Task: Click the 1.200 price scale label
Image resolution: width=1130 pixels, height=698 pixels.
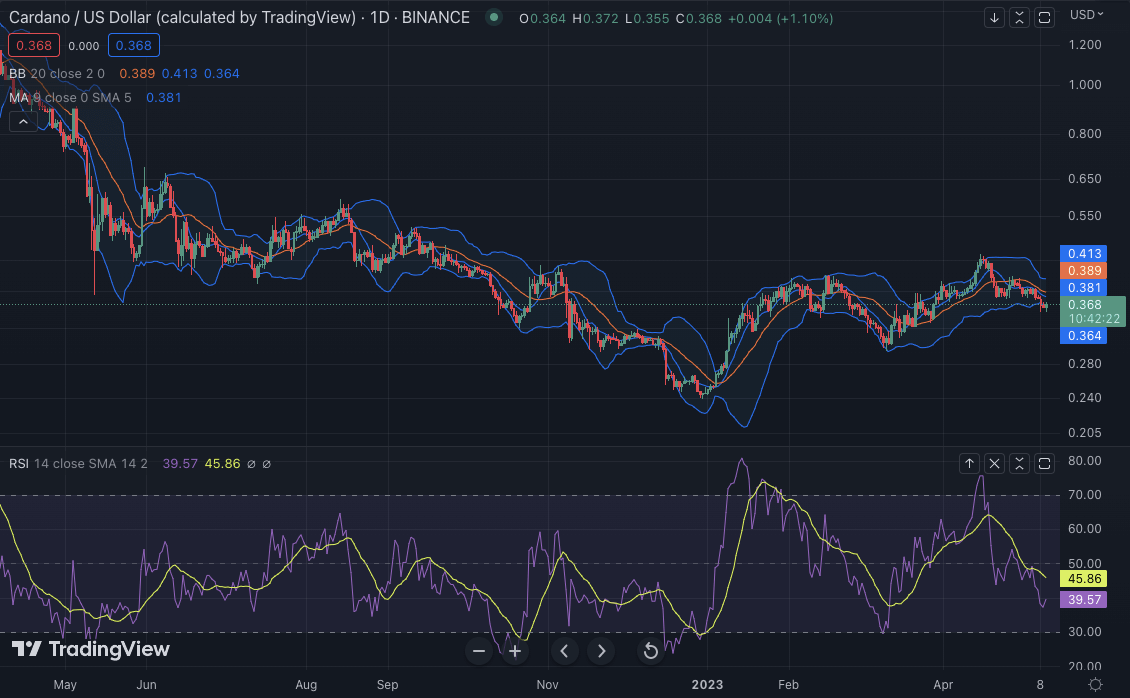Action: tap(1085, 45)
